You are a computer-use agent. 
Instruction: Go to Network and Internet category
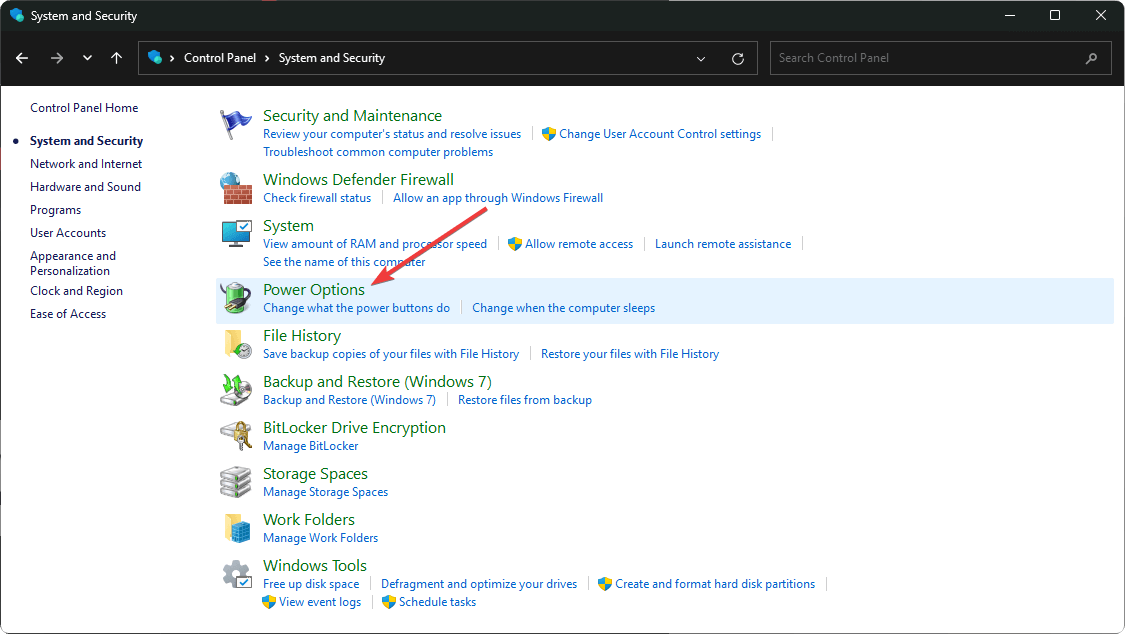[x=86, y=164]
